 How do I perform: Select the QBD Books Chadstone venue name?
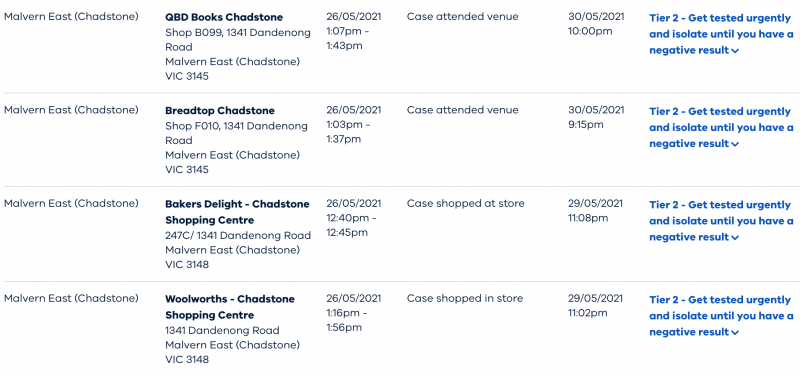click(x=224, y=17)
